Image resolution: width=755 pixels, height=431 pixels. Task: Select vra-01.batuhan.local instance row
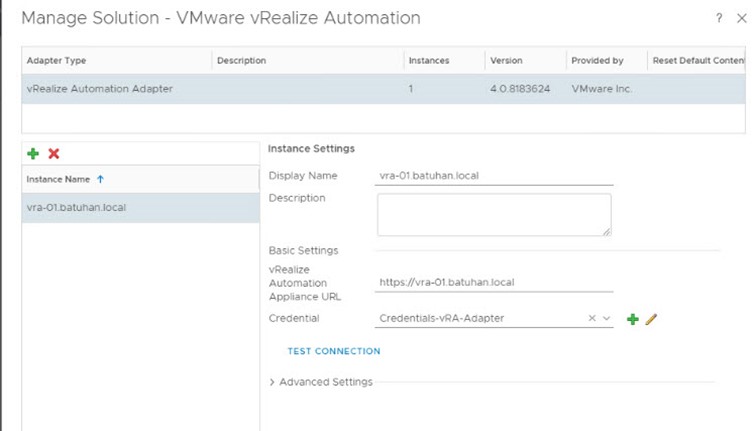tap(141, 208)
